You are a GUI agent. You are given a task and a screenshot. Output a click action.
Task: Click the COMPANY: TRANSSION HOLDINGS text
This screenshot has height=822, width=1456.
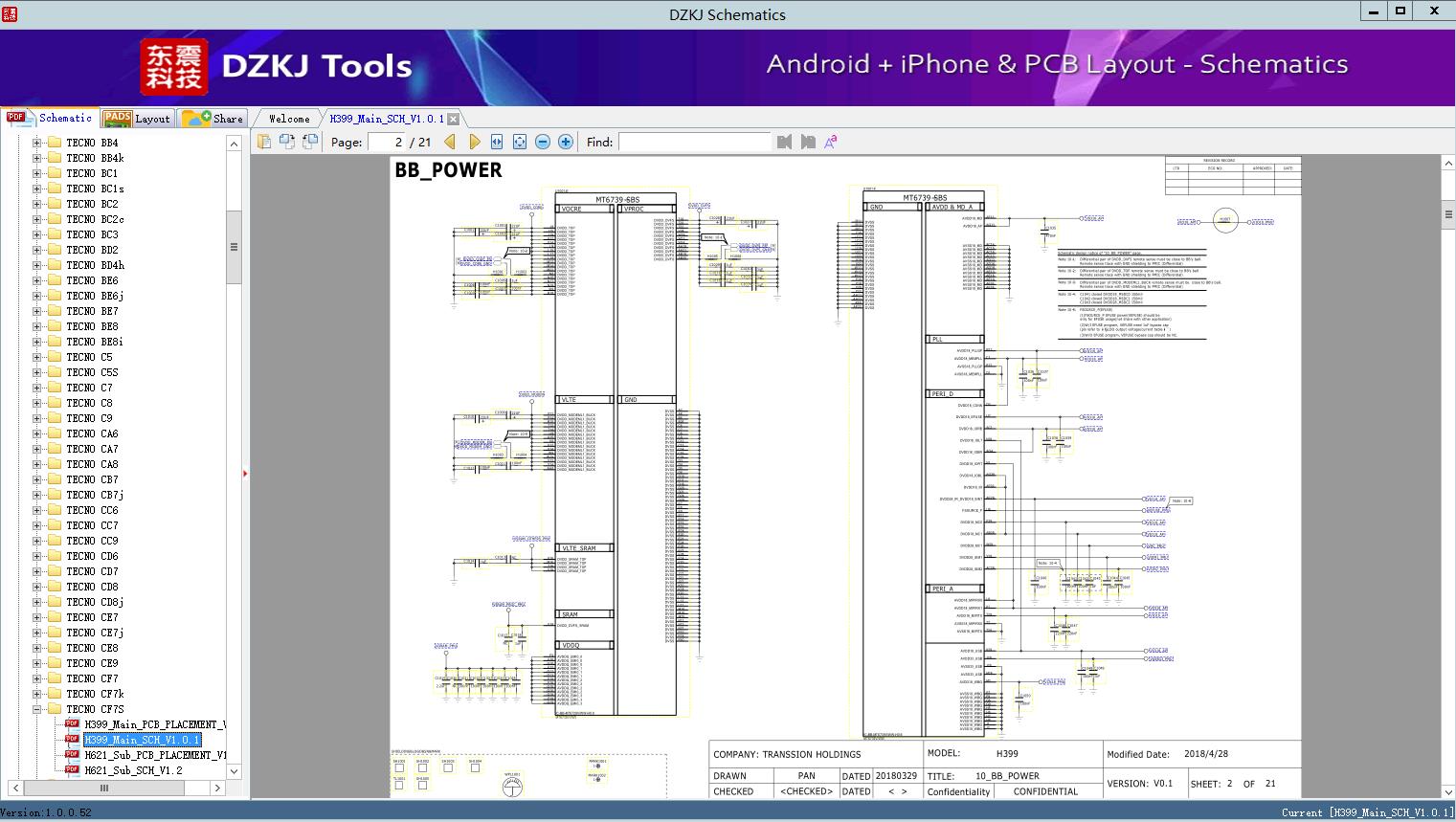click(787, 754)
